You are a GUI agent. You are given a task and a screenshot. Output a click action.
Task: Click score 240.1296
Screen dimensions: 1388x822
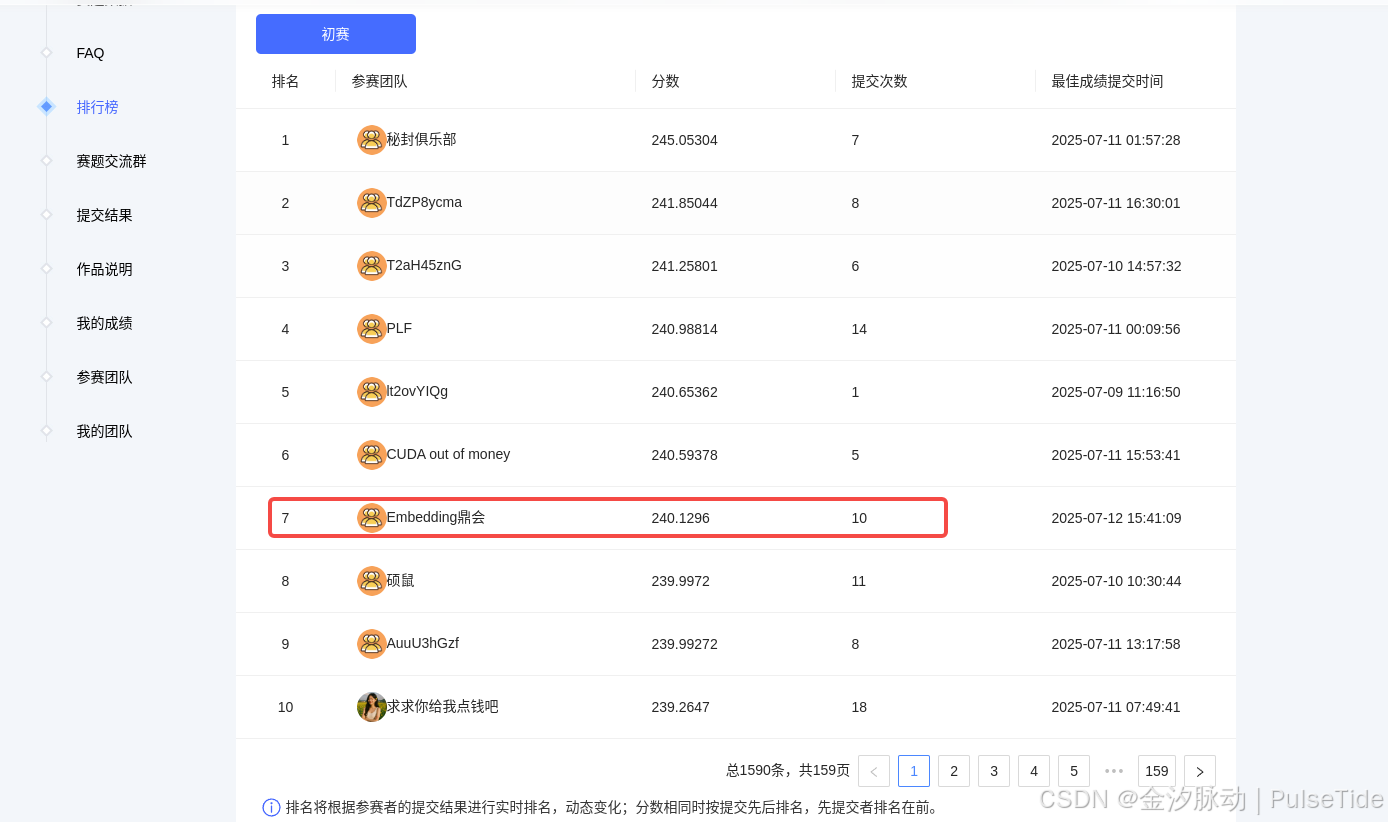coord(680,518)
